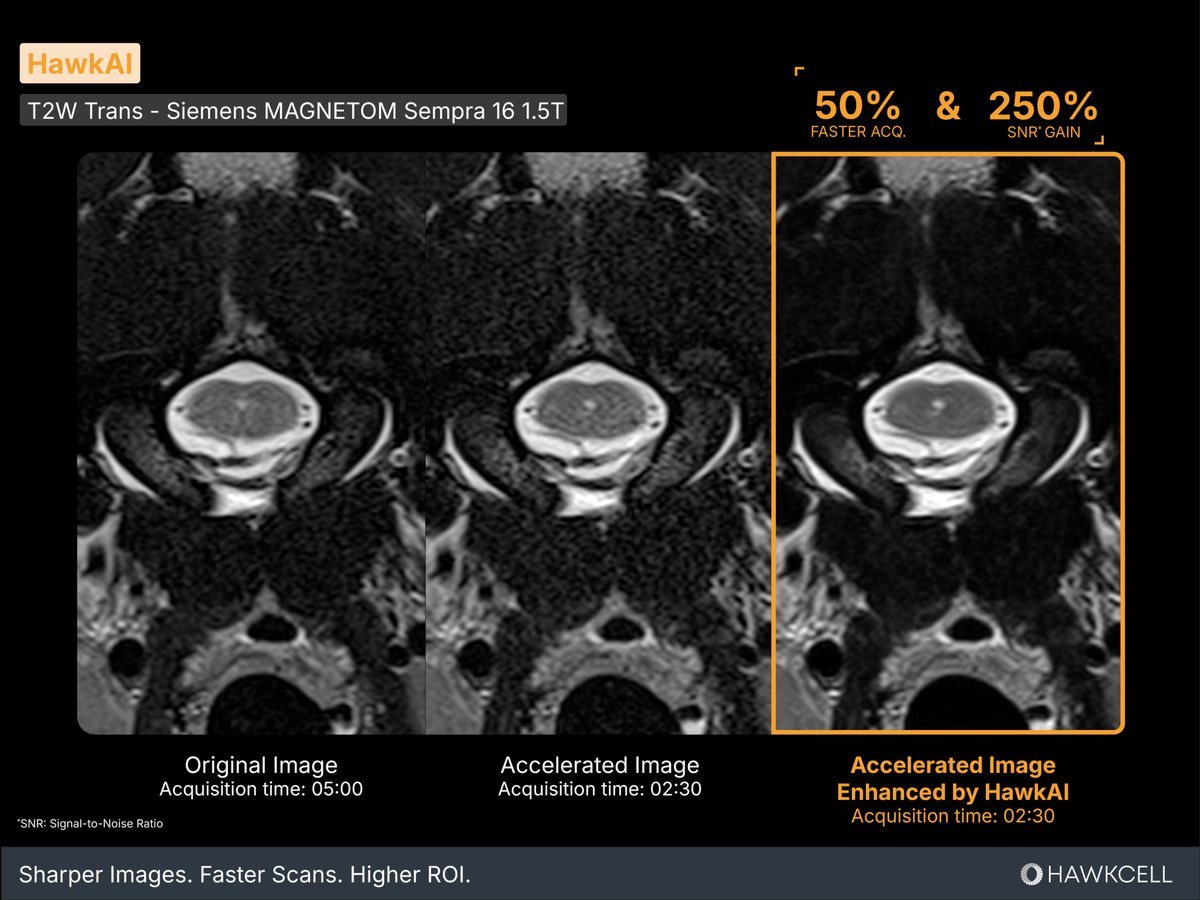Open the middle Accelerated Image MRI scan
Screen dimensions: 1200x900
[599, 443]
